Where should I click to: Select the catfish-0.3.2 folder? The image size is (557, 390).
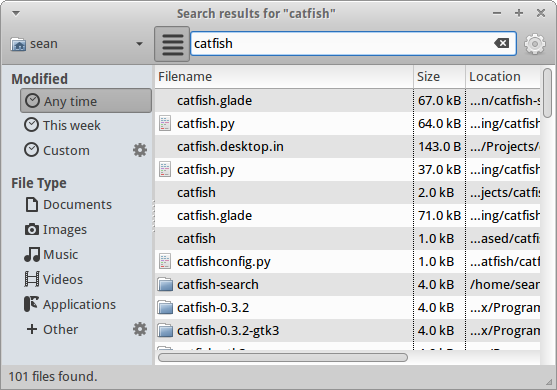coord(347,308)
